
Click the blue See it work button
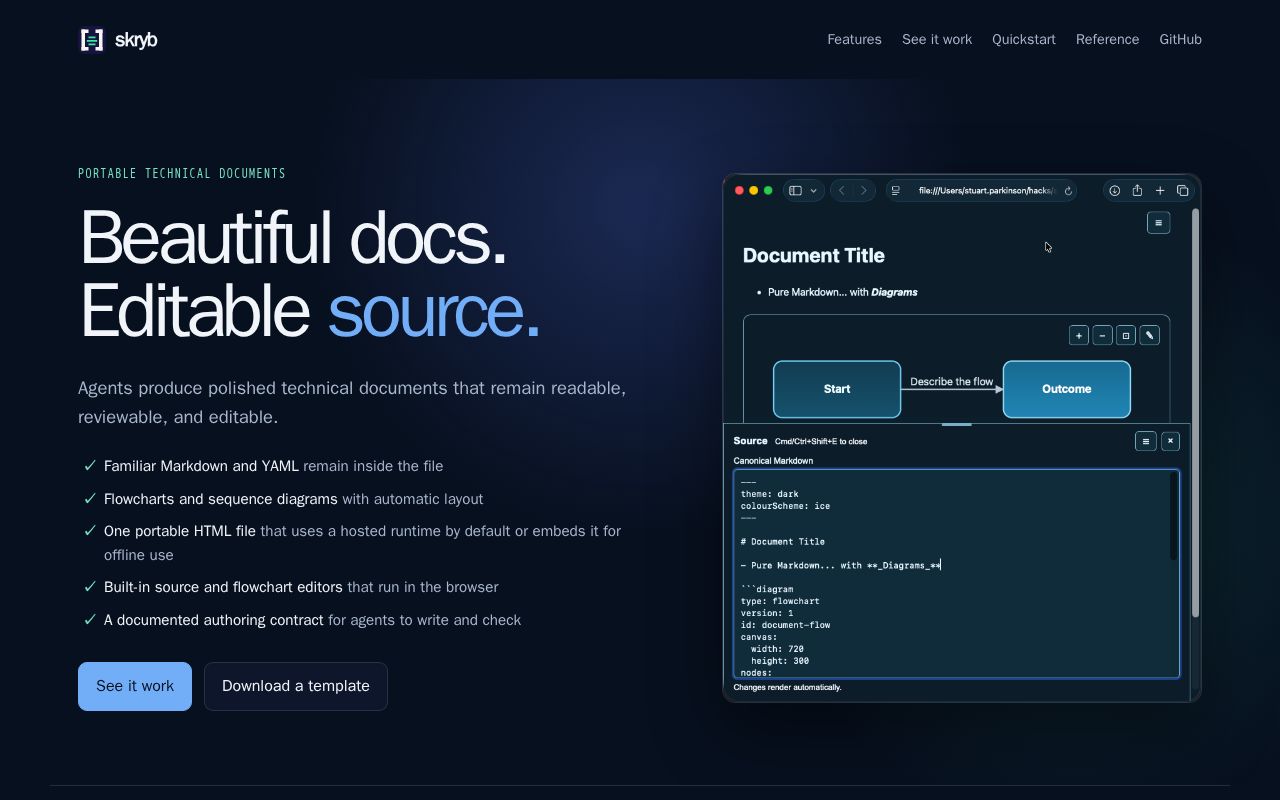[x=135, y=686]
